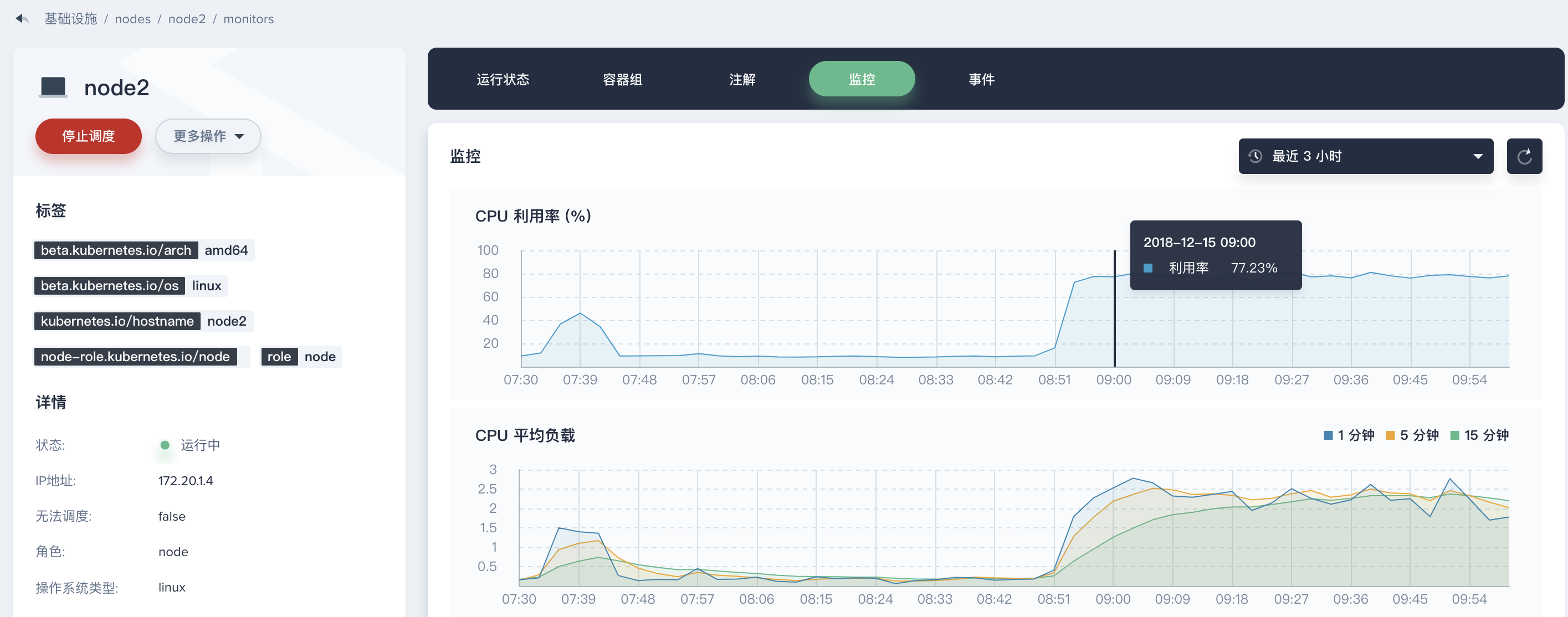Click the 详情 section heading
Screen dimensions: 1568x617
tap(50, 402)
